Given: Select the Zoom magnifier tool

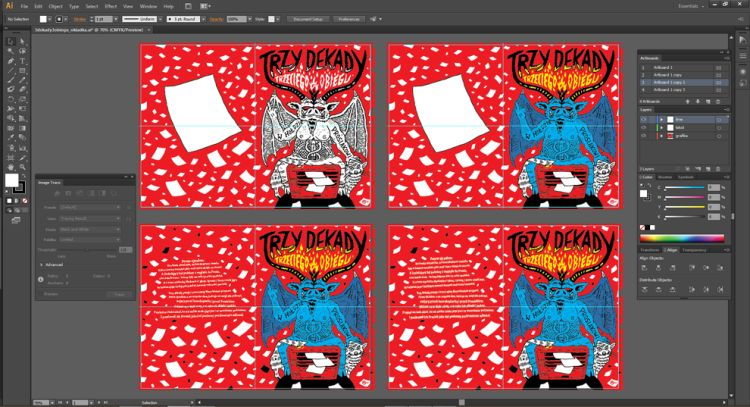Looking at the screenshot, I should click(x=22, y=167).
